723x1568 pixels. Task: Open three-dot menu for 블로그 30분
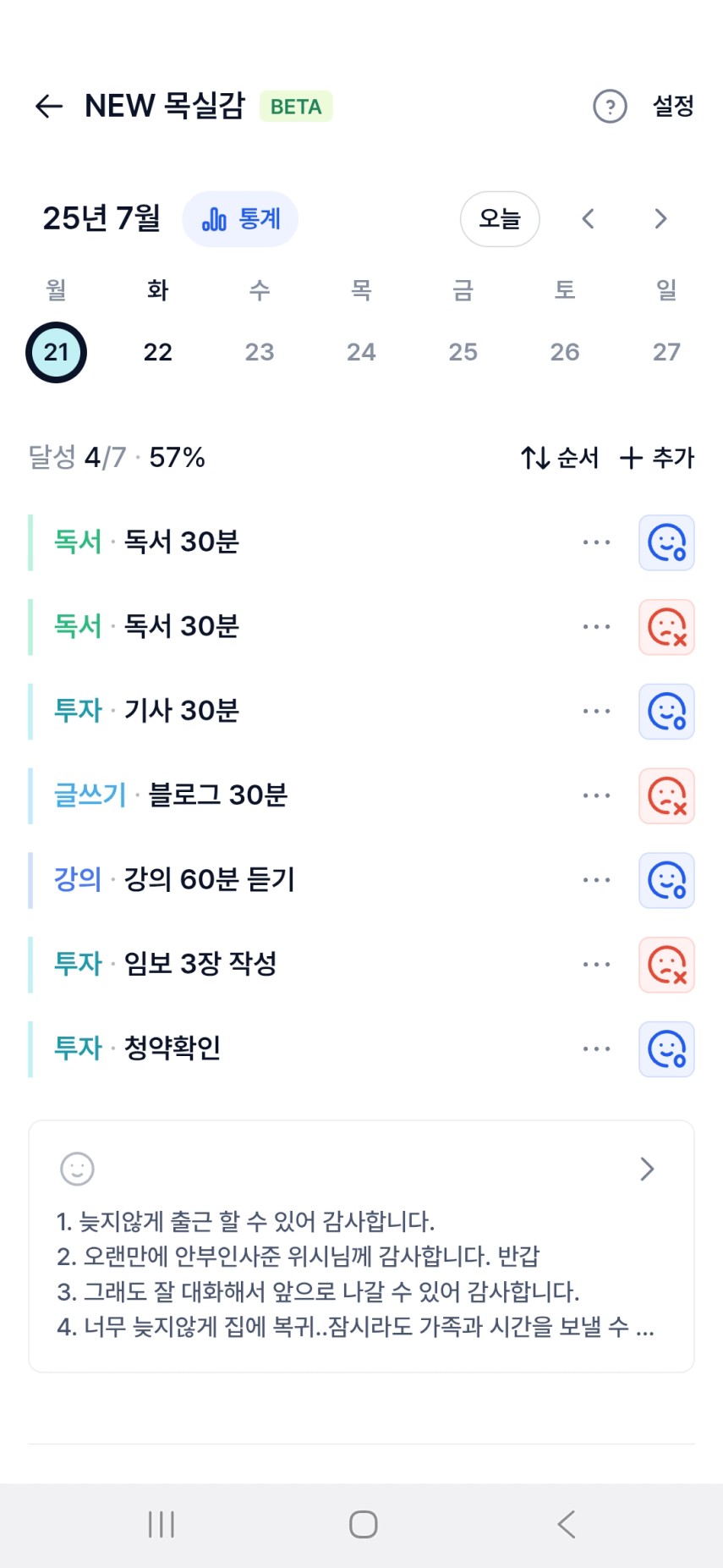(x=596, y=795)
